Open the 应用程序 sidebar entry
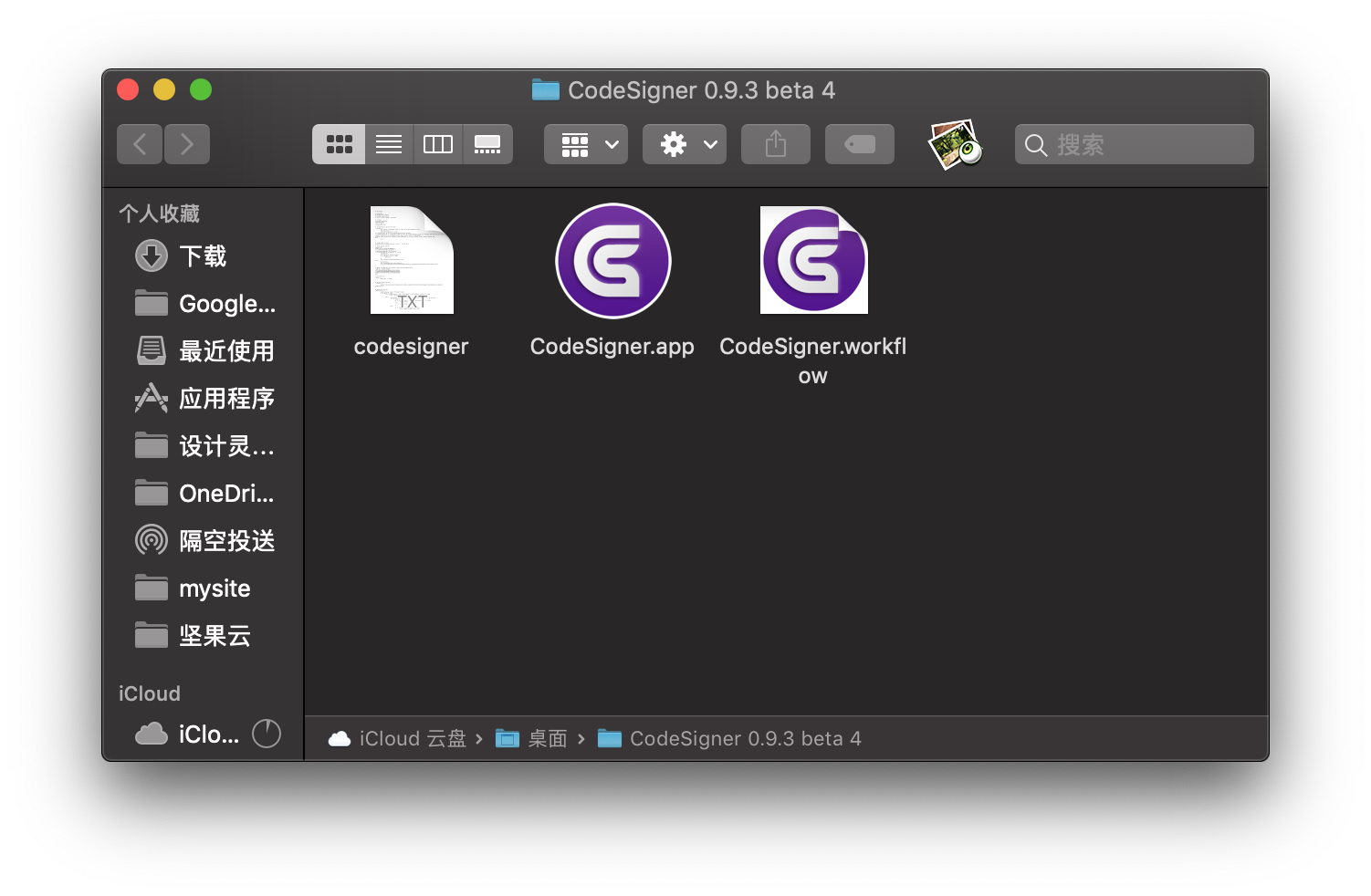The image size is (1371, 896). (x=225, y=398)
